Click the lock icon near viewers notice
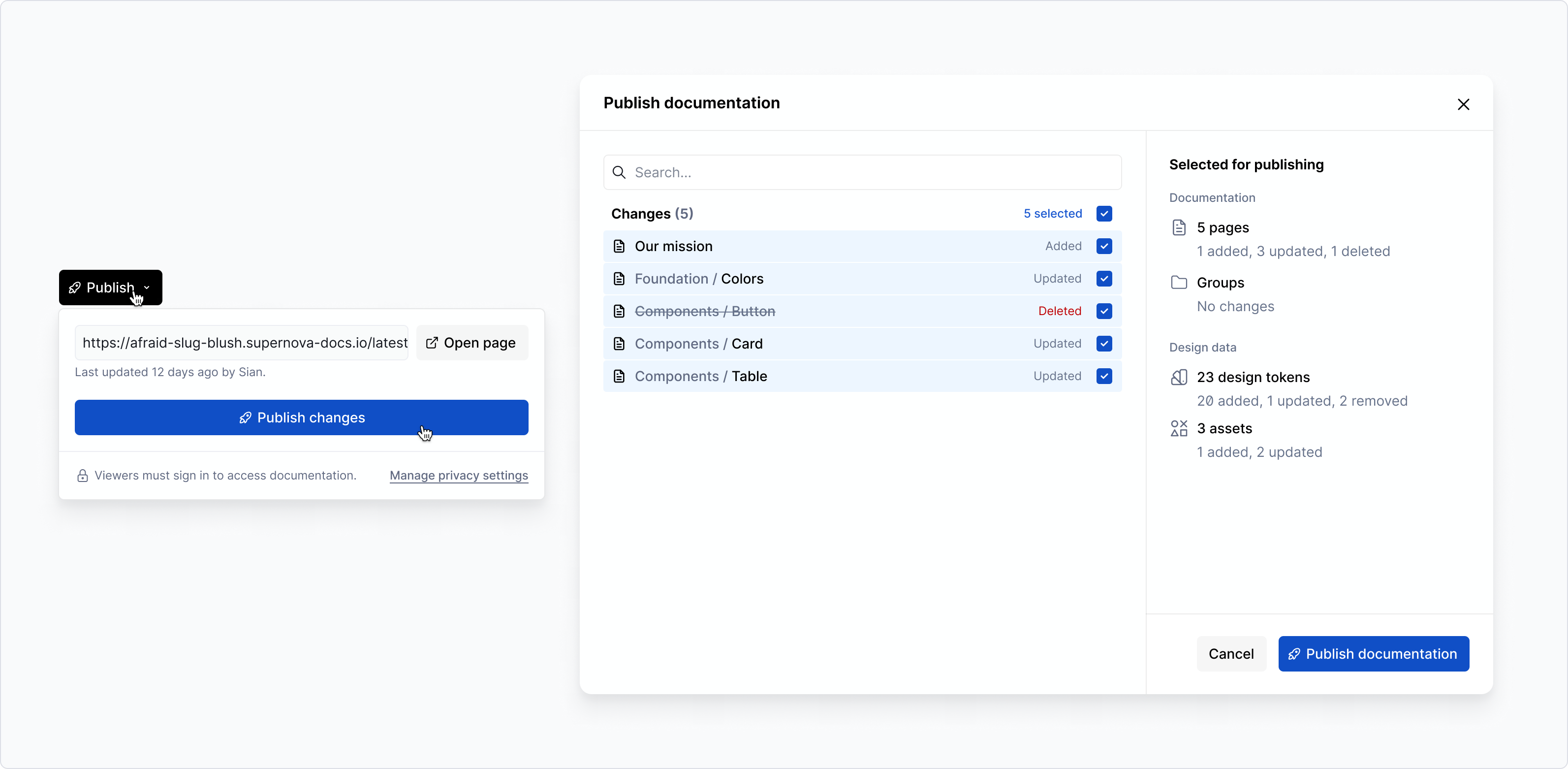 click(83, 476)
